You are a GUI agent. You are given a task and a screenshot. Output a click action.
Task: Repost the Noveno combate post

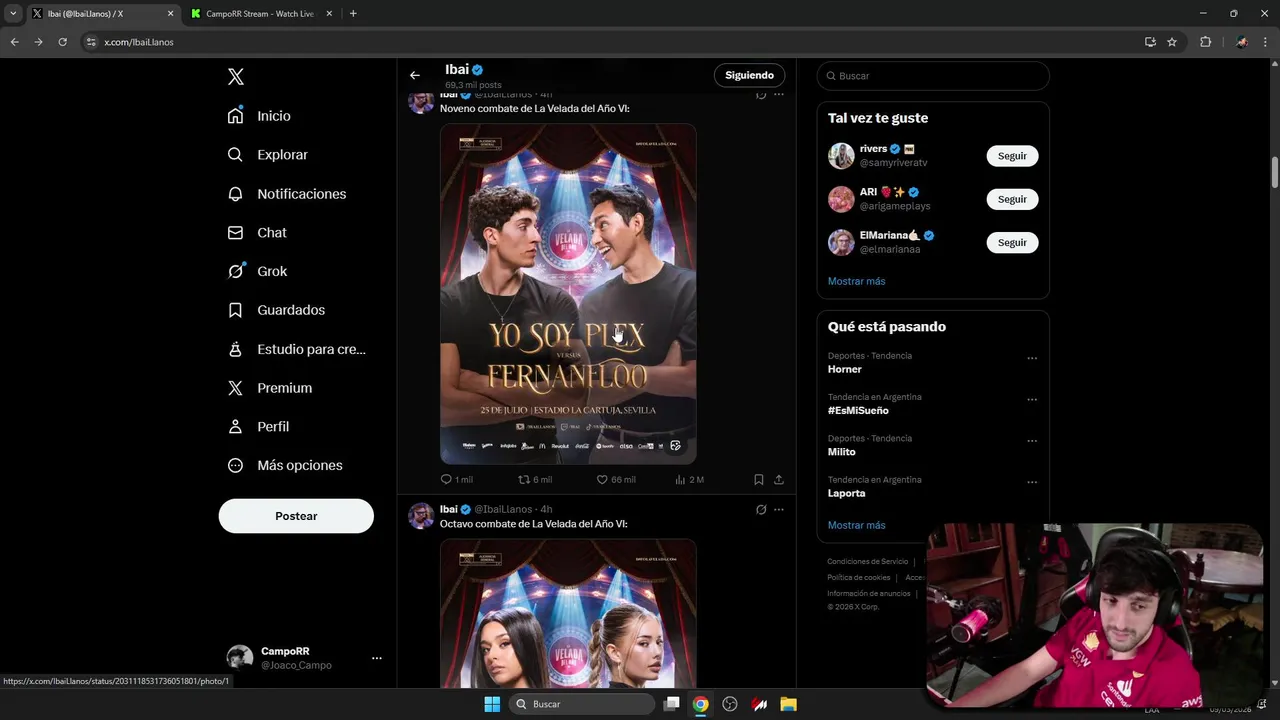[x=534, y=480]
